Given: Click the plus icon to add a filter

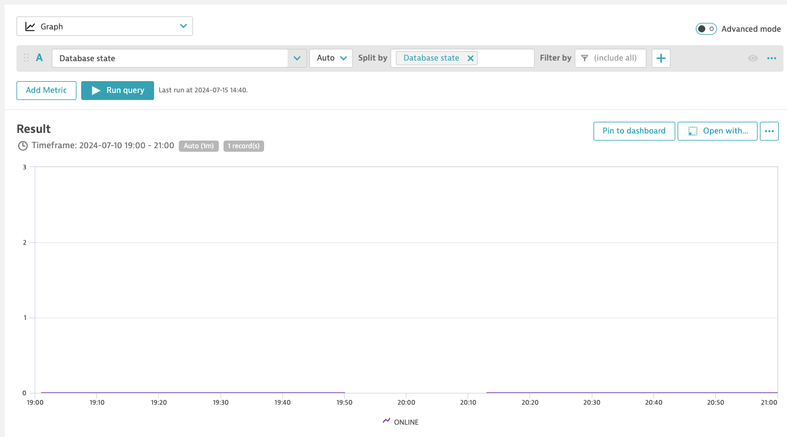Looking at the screenshot, I should tap(661, 59).
